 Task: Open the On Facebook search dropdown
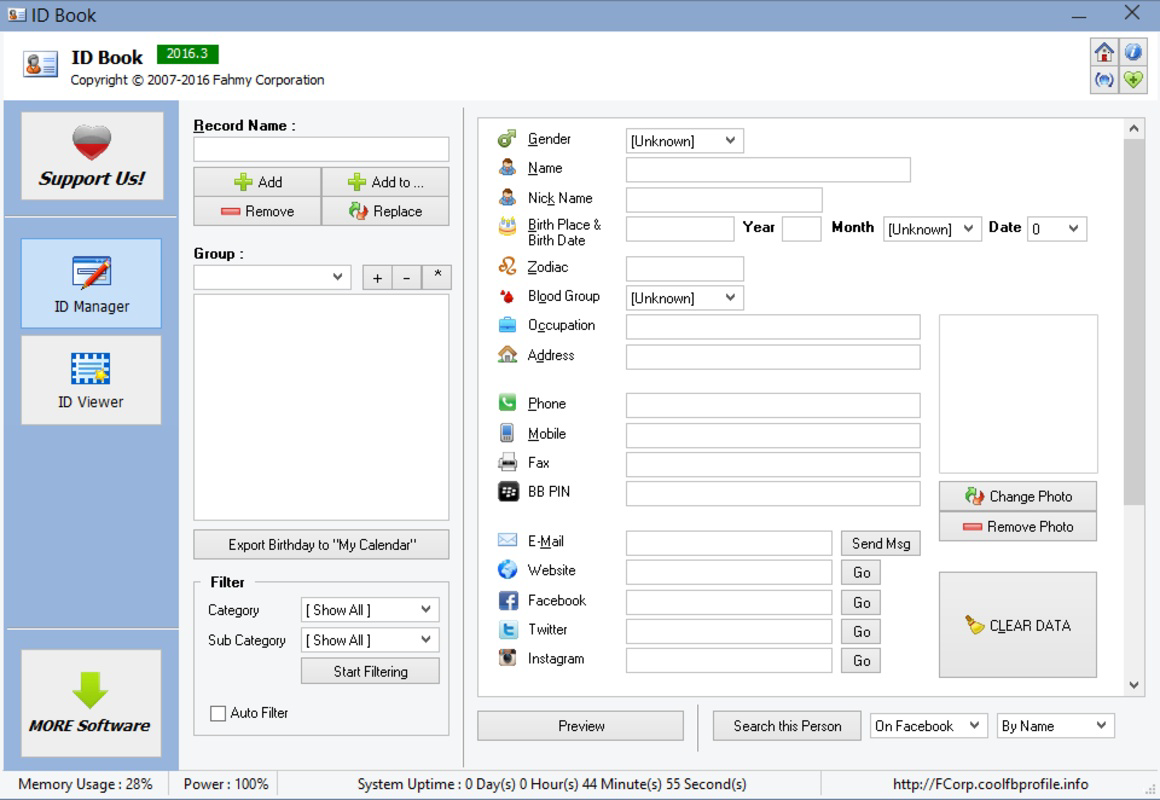coord(928,726)
